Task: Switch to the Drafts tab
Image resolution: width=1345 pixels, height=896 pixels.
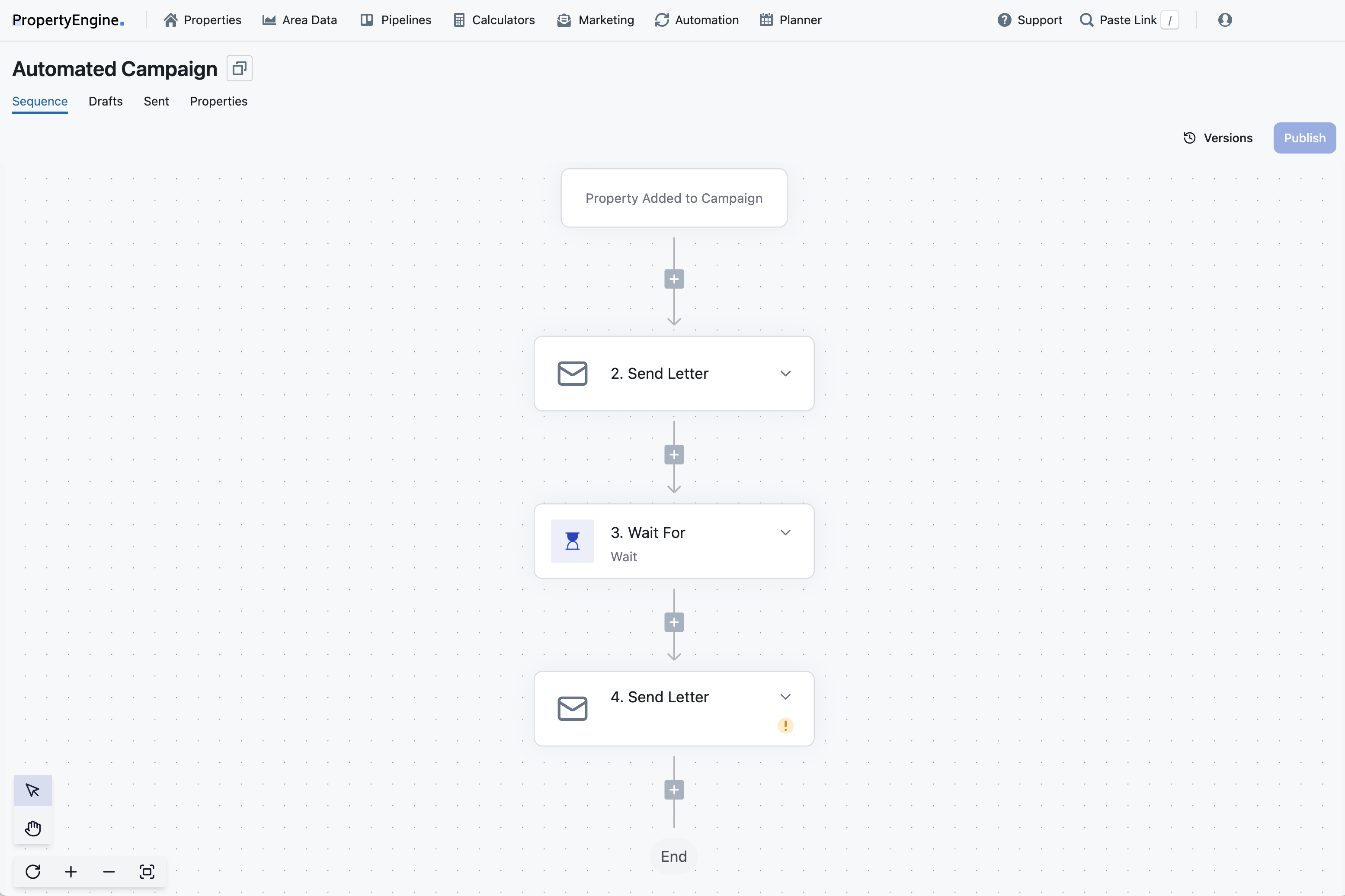Action: tap(106, 101)
